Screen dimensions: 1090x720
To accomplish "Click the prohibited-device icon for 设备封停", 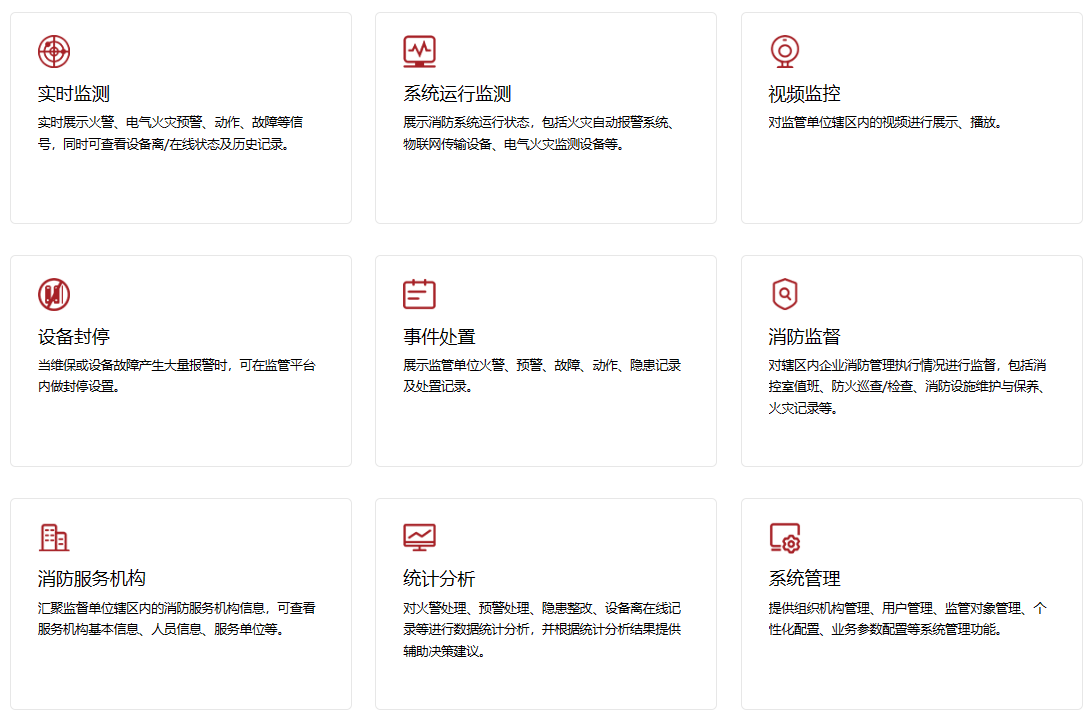I will 54,294.
